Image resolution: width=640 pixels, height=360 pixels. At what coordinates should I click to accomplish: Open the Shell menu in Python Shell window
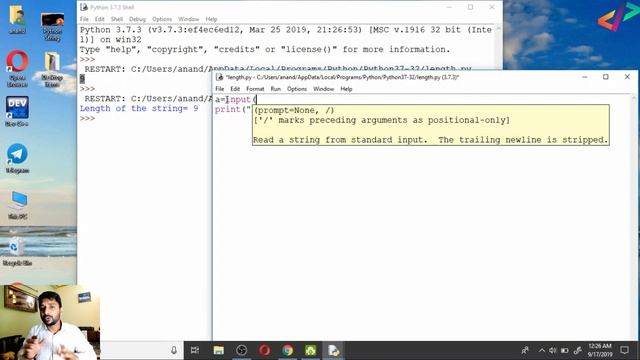pyautogui.click(x=117, y=19)
